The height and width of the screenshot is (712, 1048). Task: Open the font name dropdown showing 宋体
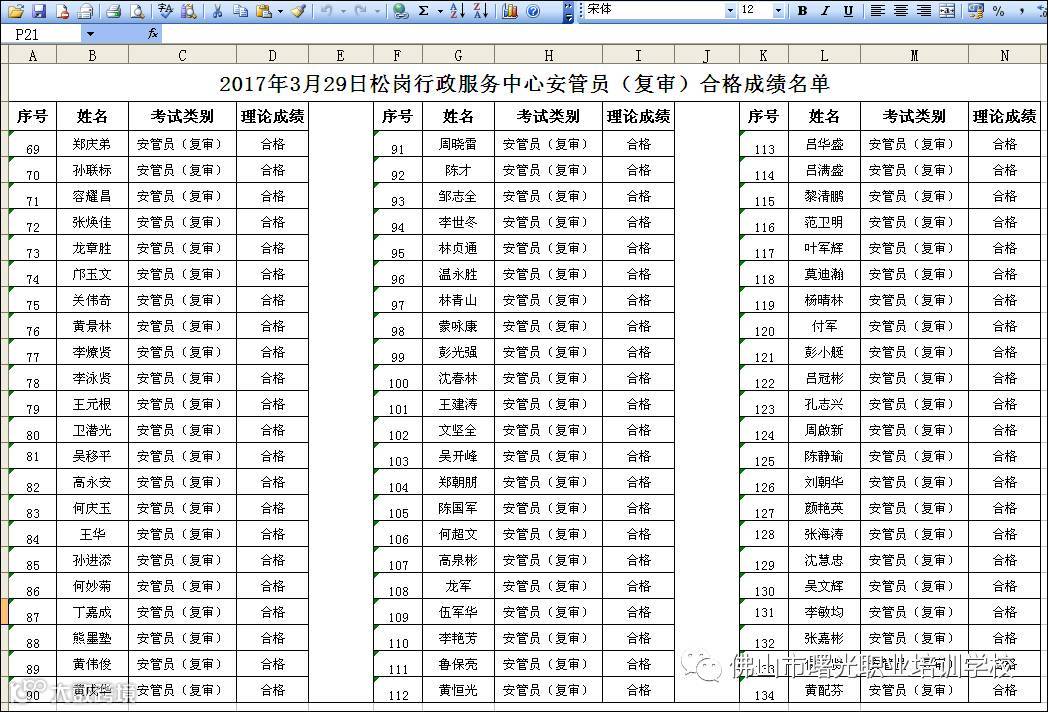(730, 11)
